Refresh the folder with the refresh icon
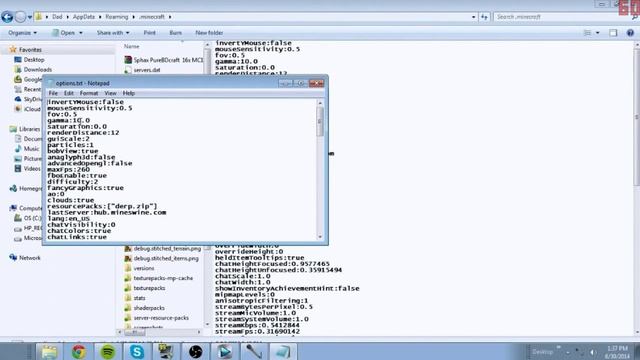 coord(484,17)
